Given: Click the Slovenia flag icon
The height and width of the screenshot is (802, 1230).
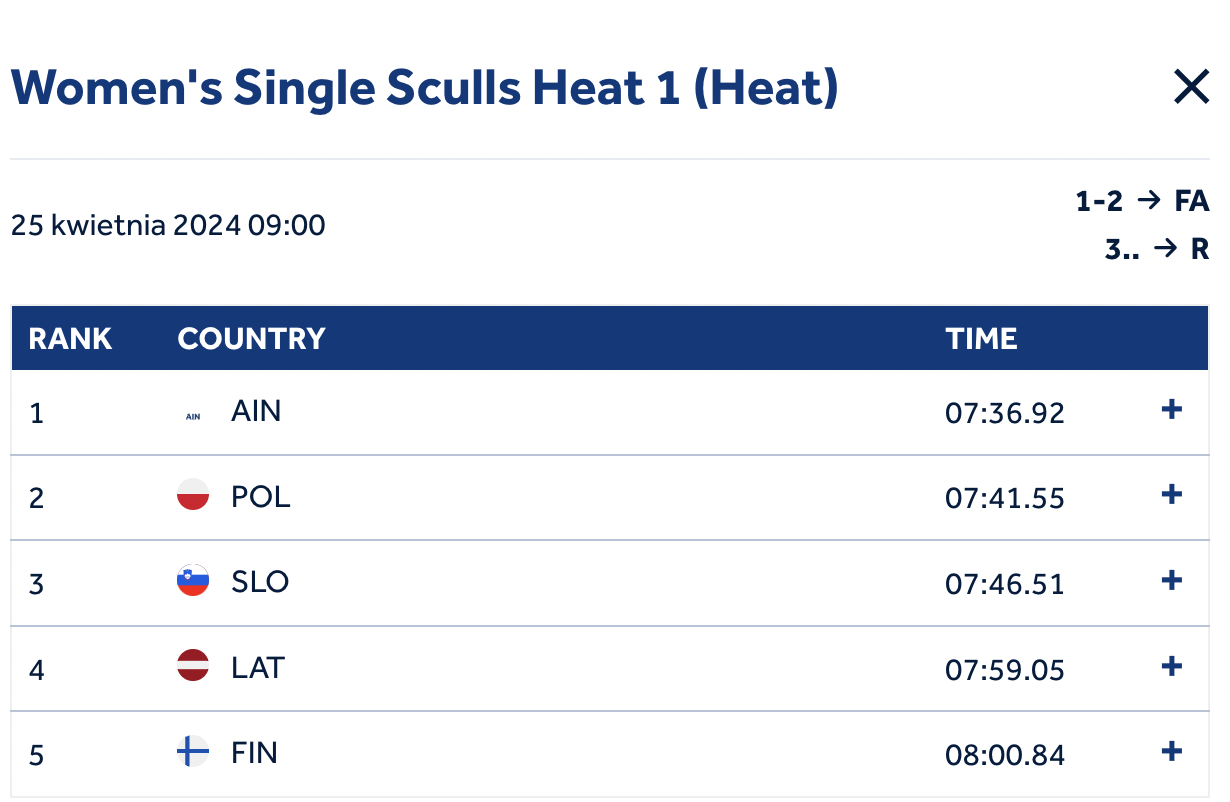Looking at the screenshot, I should click(193, 581).
